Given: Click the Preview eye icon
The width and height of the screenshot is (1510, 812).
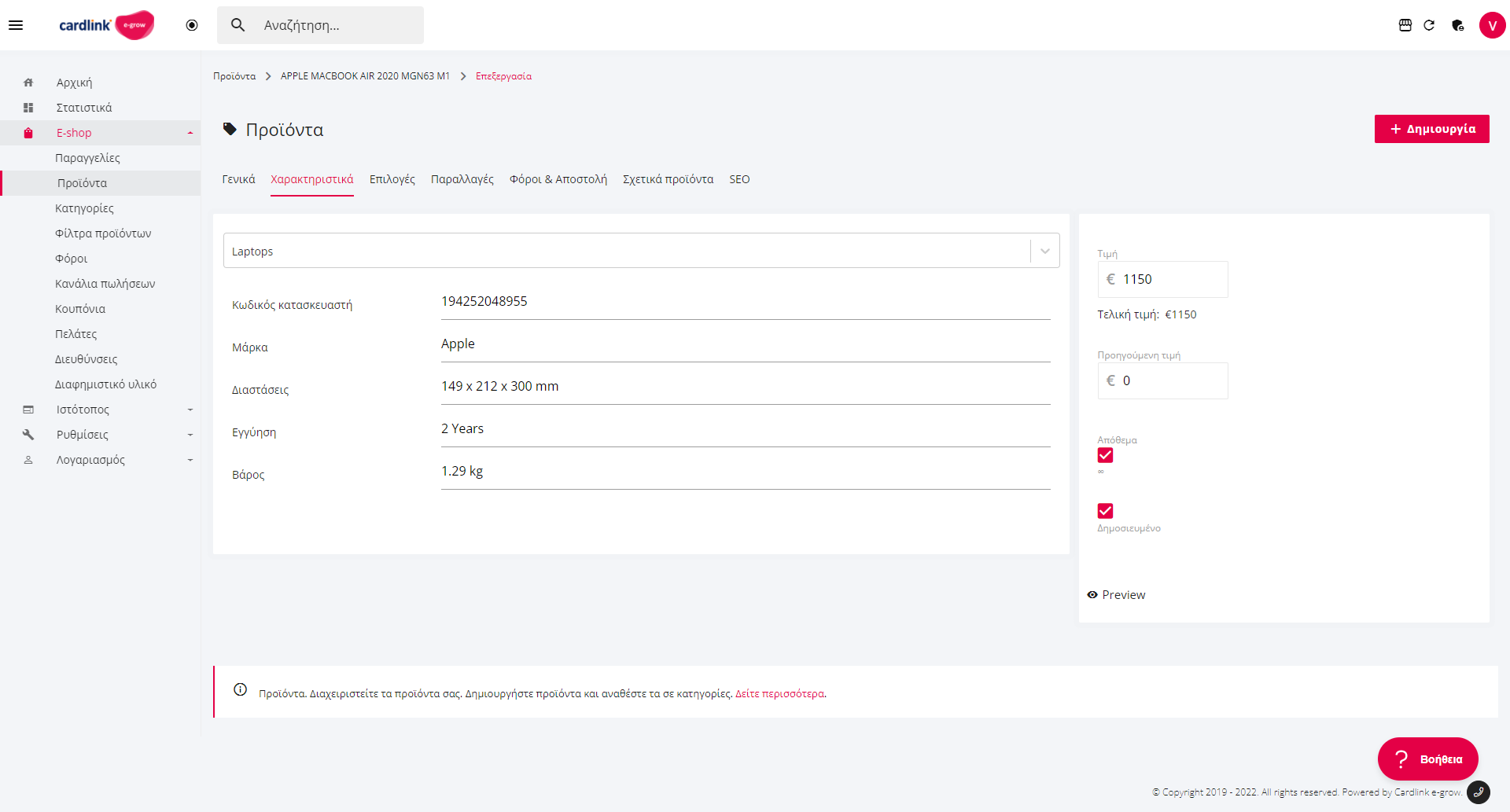Looking at the screenshot, I should coord(1092,595).
